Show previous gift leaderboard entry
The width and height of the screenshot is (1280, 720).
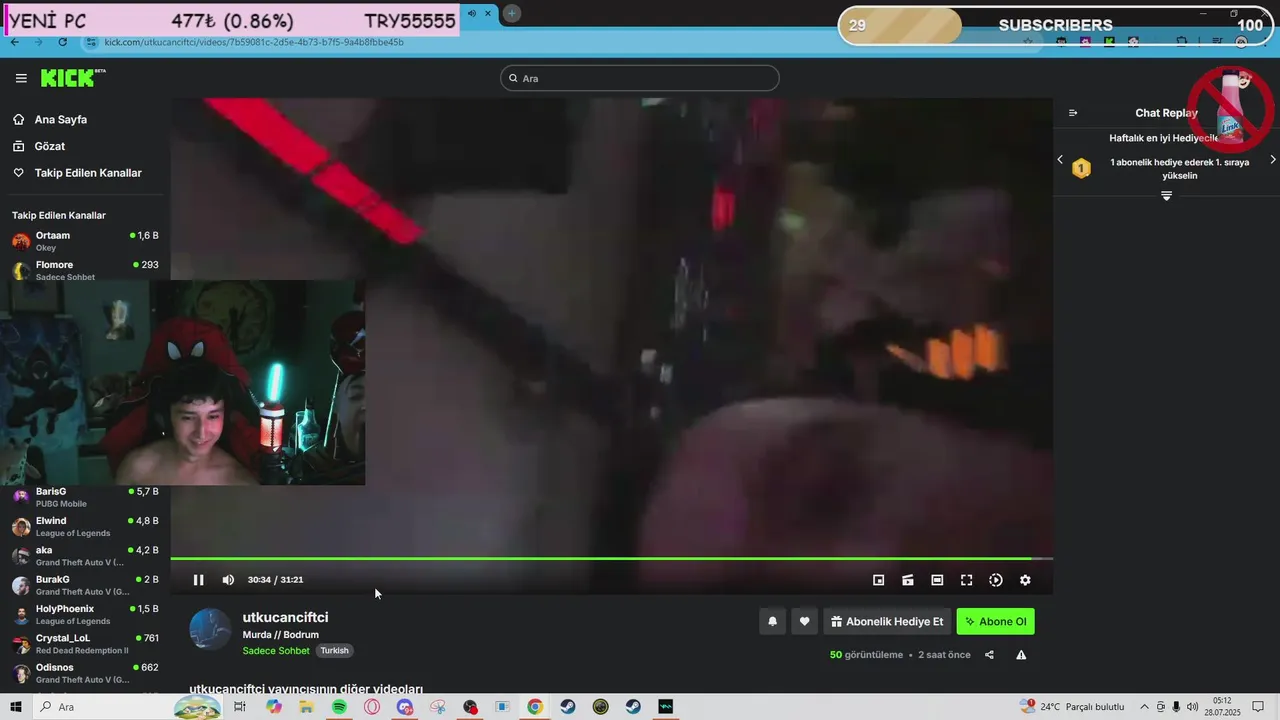[1060, 160]
